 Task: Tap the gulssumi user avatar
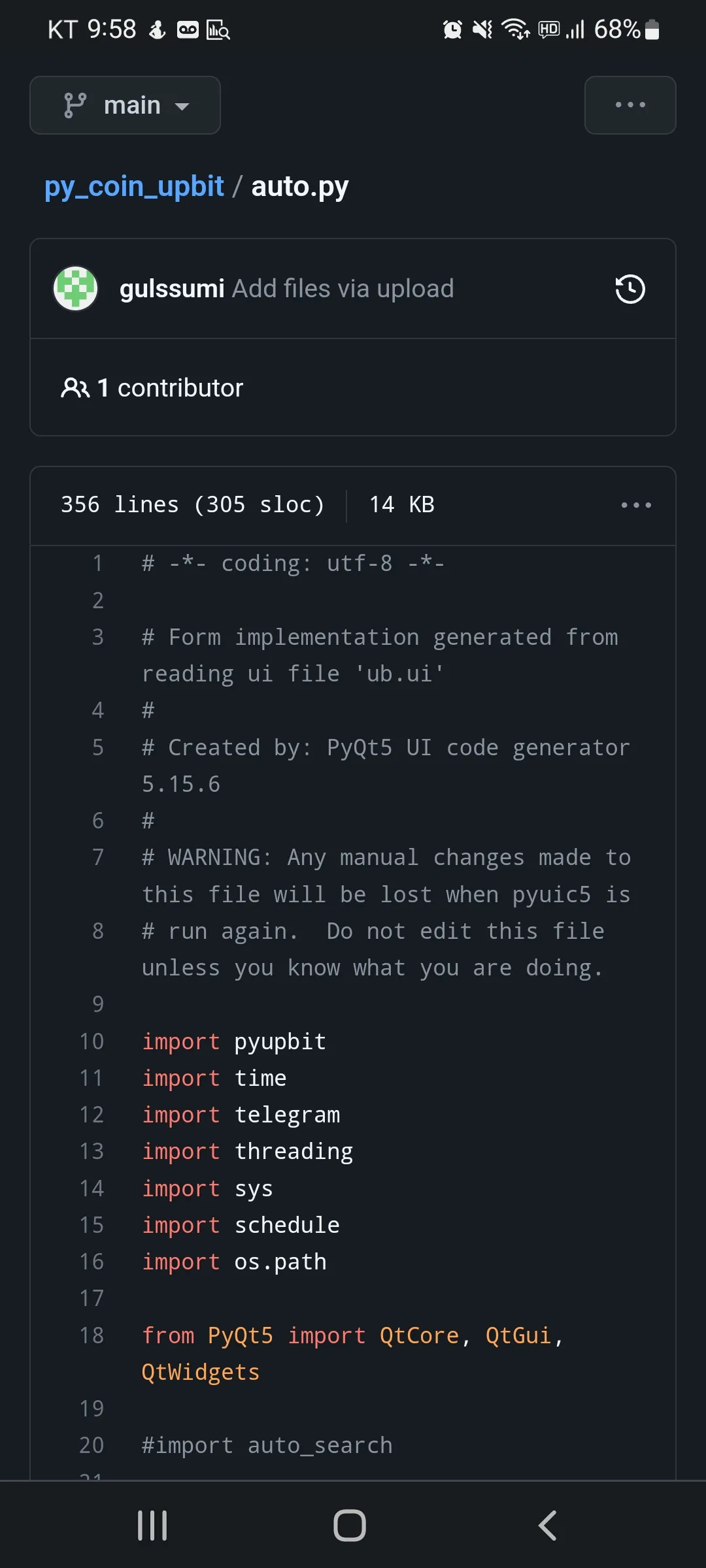[76, 289]
